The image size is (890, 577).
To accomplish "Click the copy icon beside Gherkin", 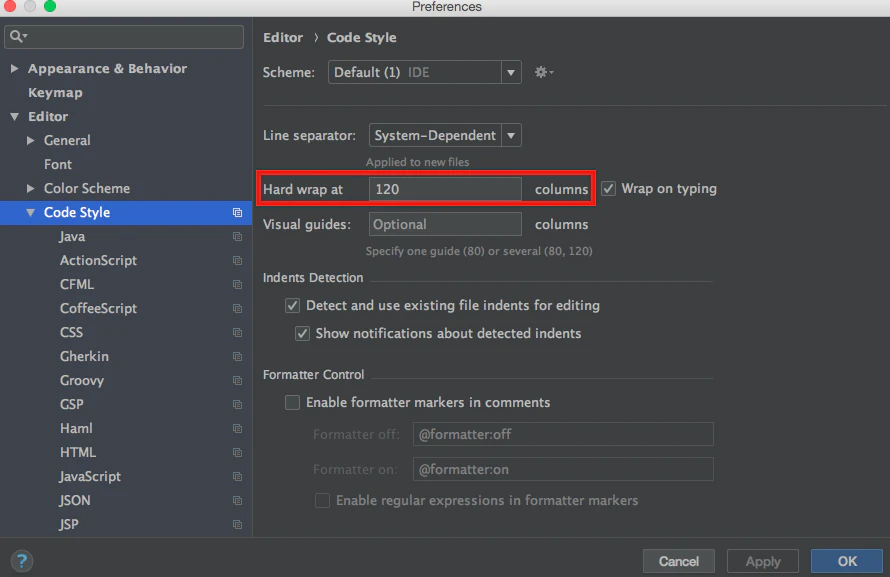I will pyautogui.click(x=237, y=356).
